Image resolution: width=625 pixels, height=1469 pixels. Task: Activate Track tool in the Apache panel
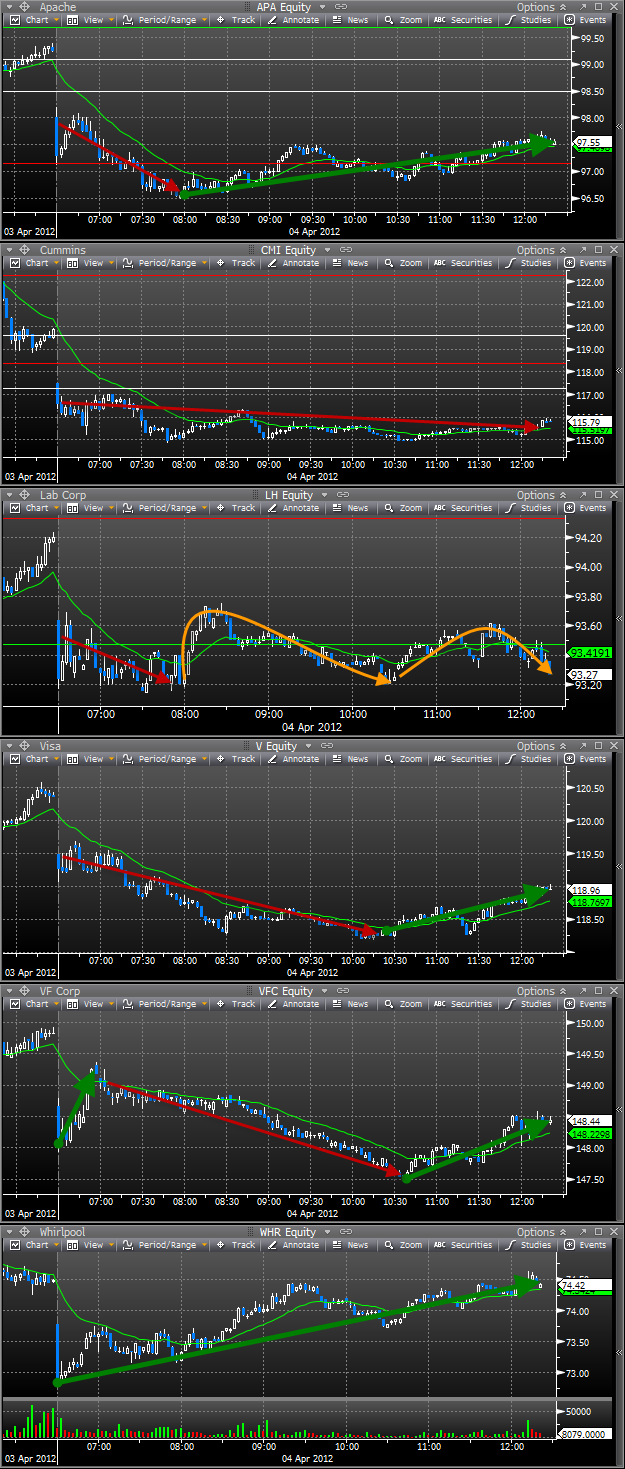[236, 20]
